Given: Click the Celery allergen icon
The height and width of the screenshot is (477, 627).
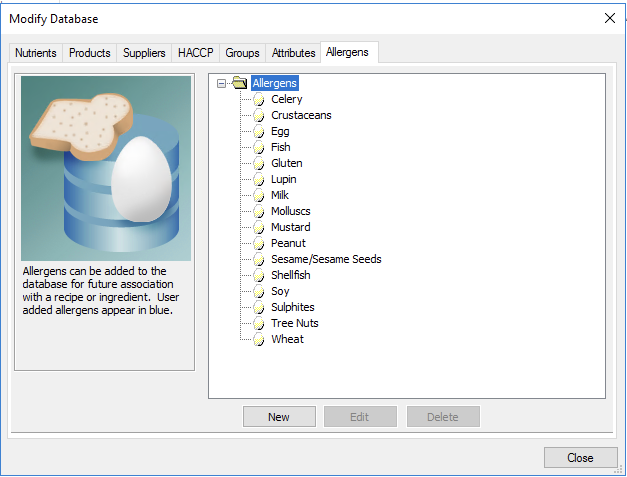Looking at the screenshot, I should pyautogui.click(x=259, y=99).
